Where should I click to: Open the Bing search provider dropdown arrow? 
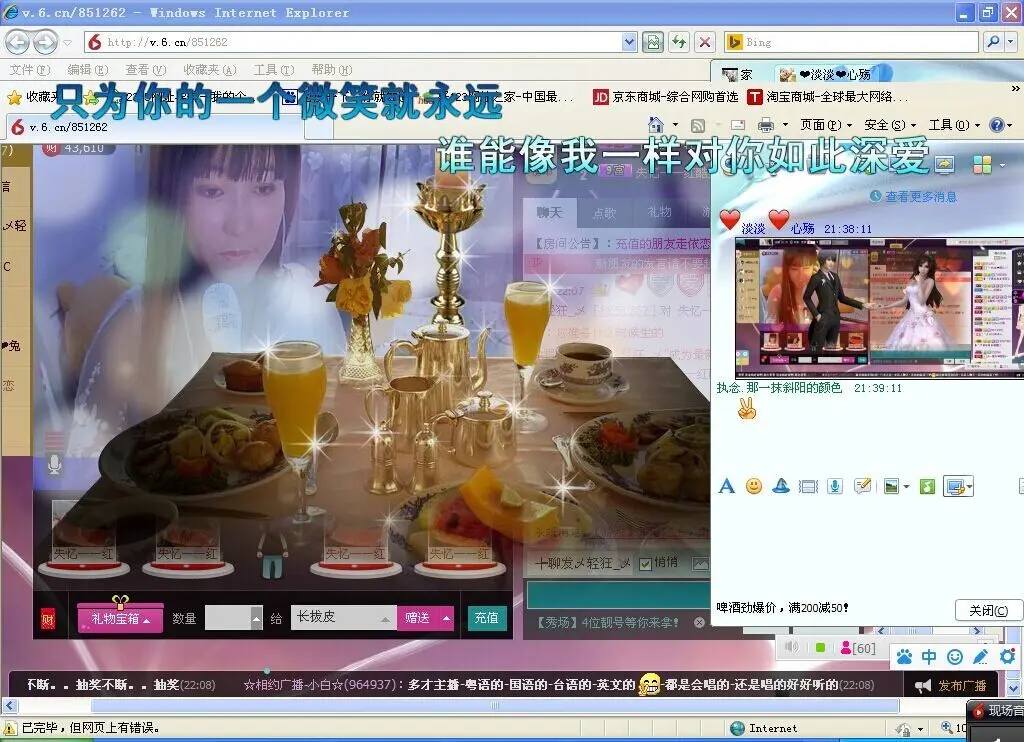click(1011, 42)
